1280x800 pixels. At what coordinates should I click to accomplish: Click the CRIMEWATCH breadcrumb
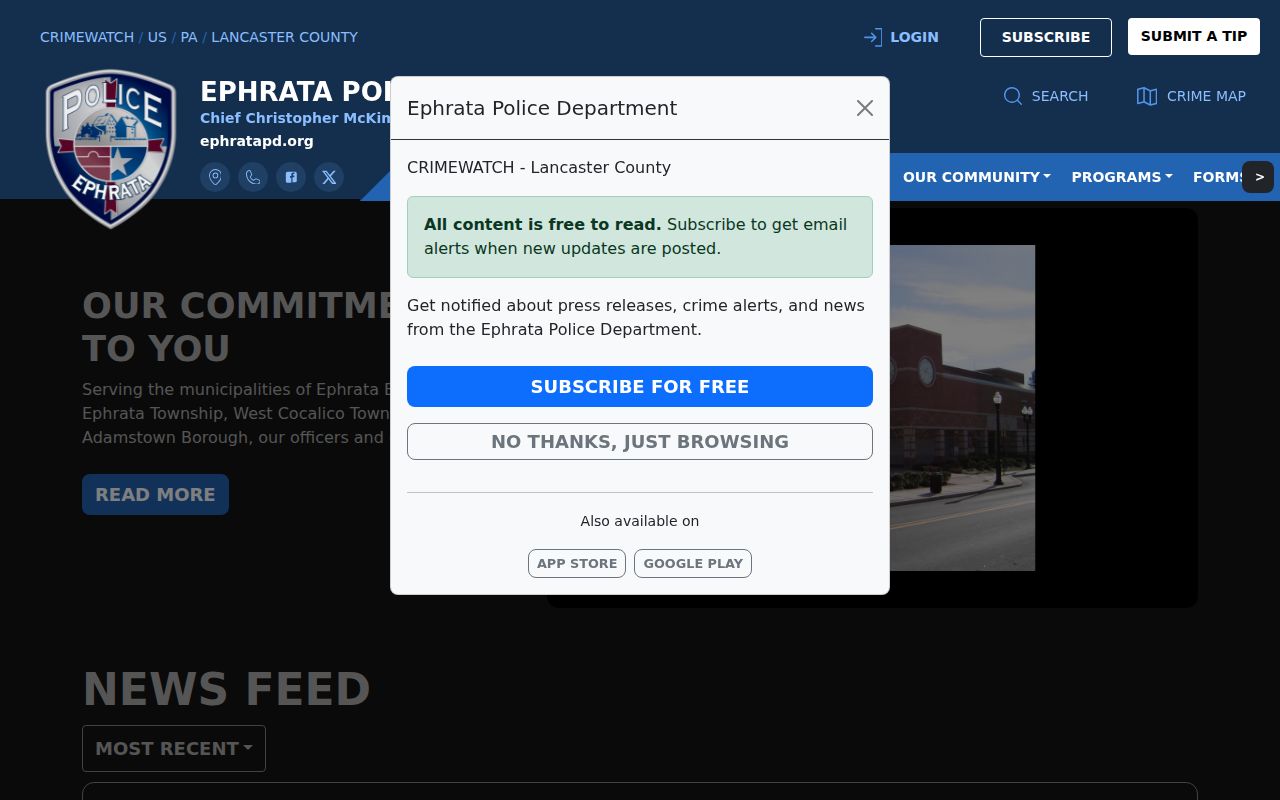coord(87,37)
